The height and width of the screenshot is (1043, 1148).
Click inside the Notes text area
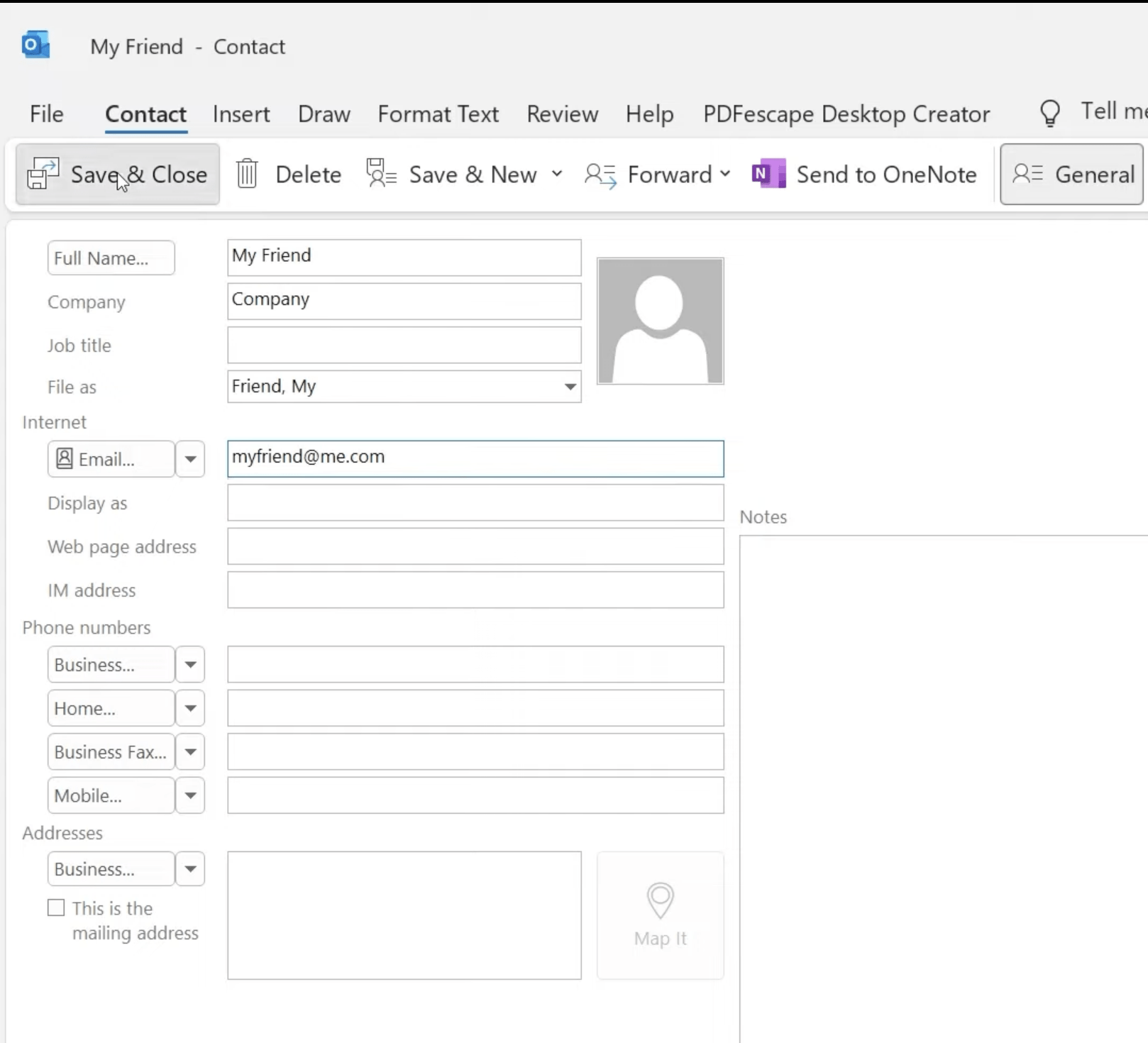point(944,788)
